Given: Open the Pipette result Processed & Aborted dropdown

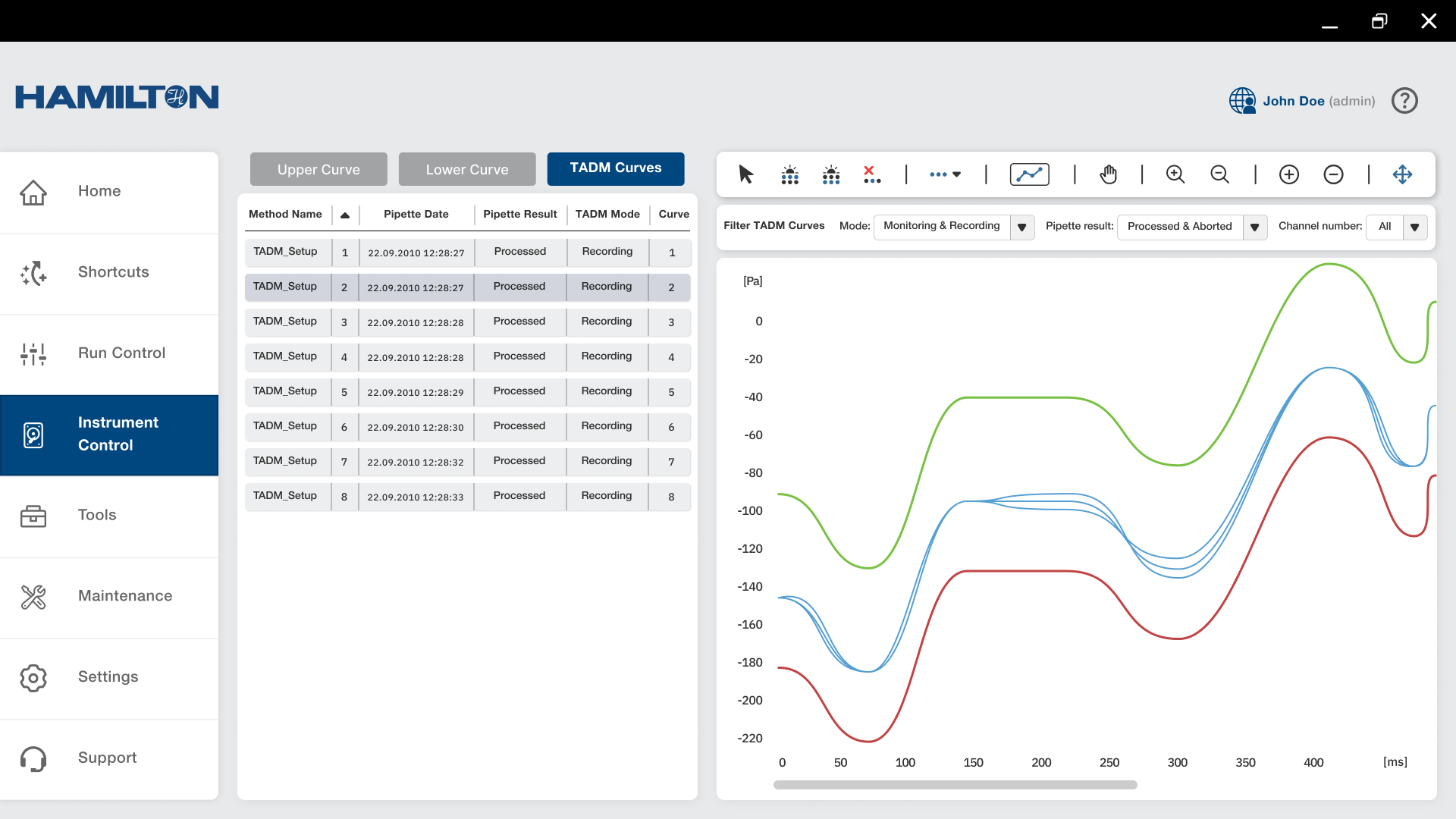Looking at the screenshot, I should 1192,227.
